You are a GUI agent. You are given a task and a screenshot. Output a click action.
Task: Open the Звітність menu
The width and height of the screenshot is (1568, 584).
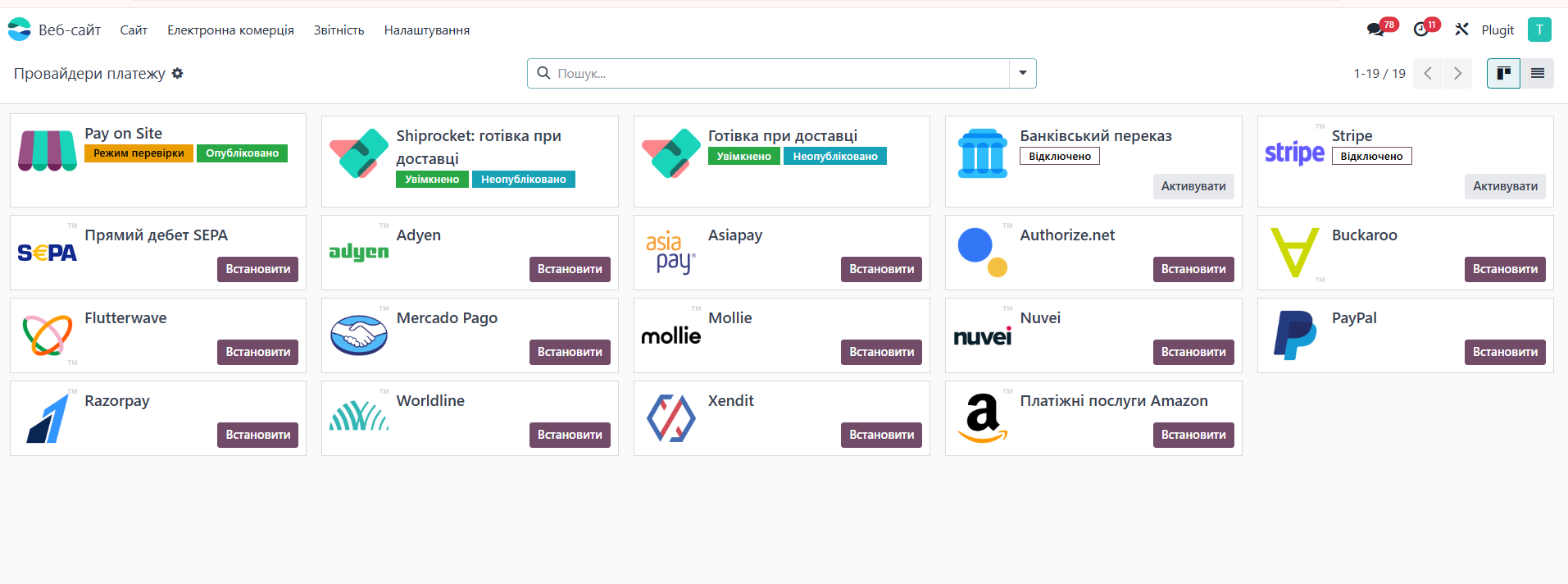click(339, 30)
